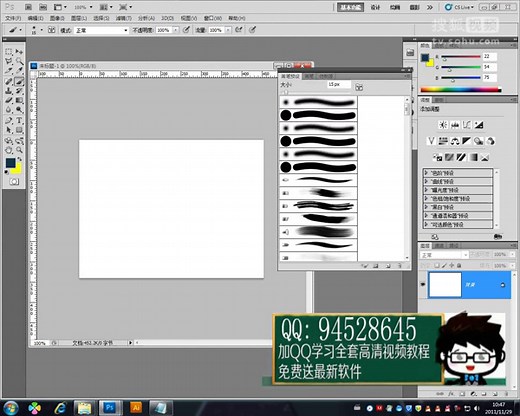Add a Photo Filter adjustment
The width and height of the screenshot is (520, 416).
pos(479,141)
